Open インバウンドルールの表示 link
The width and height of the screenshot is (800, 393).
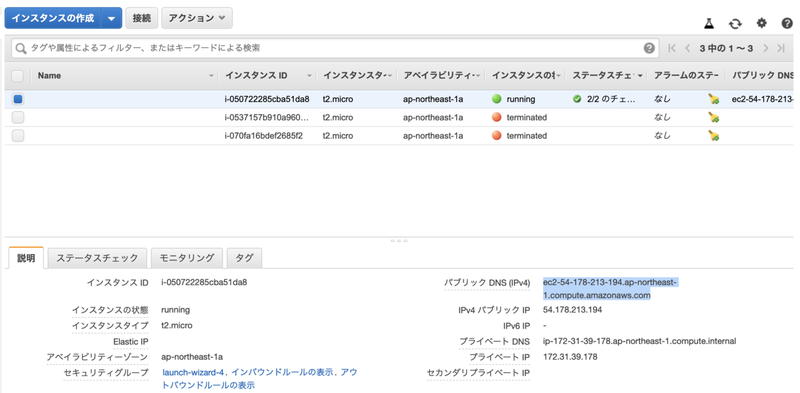(x=281, y=373)
